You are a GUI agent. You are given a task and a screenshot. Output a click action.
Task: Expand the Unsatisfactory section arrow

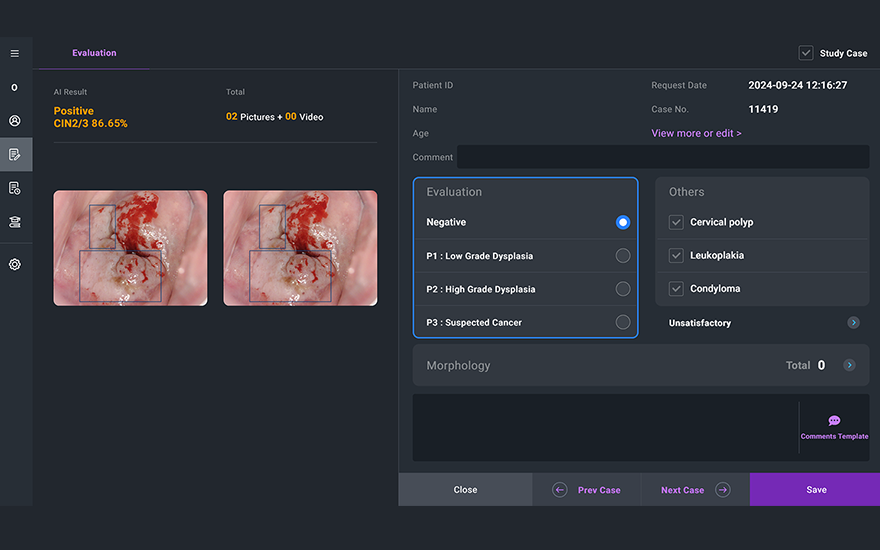[x=853, y=323]
